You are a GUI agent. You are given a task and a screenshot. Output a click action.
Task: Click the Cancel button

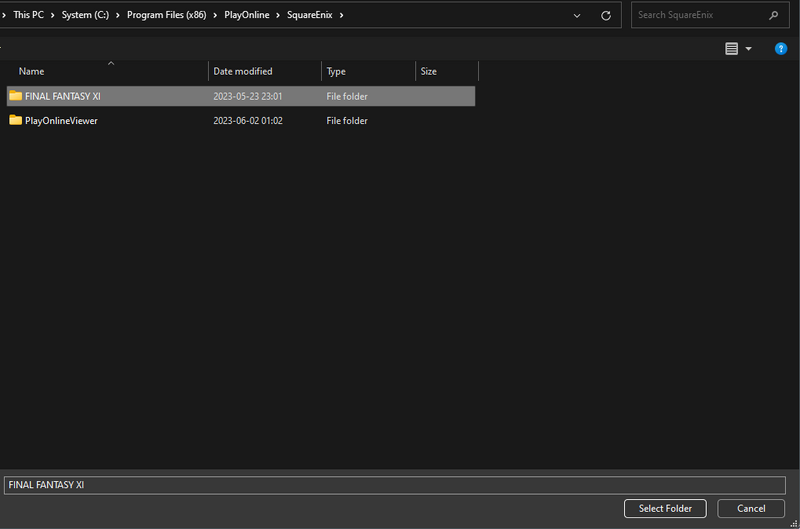tap(751, 509)
